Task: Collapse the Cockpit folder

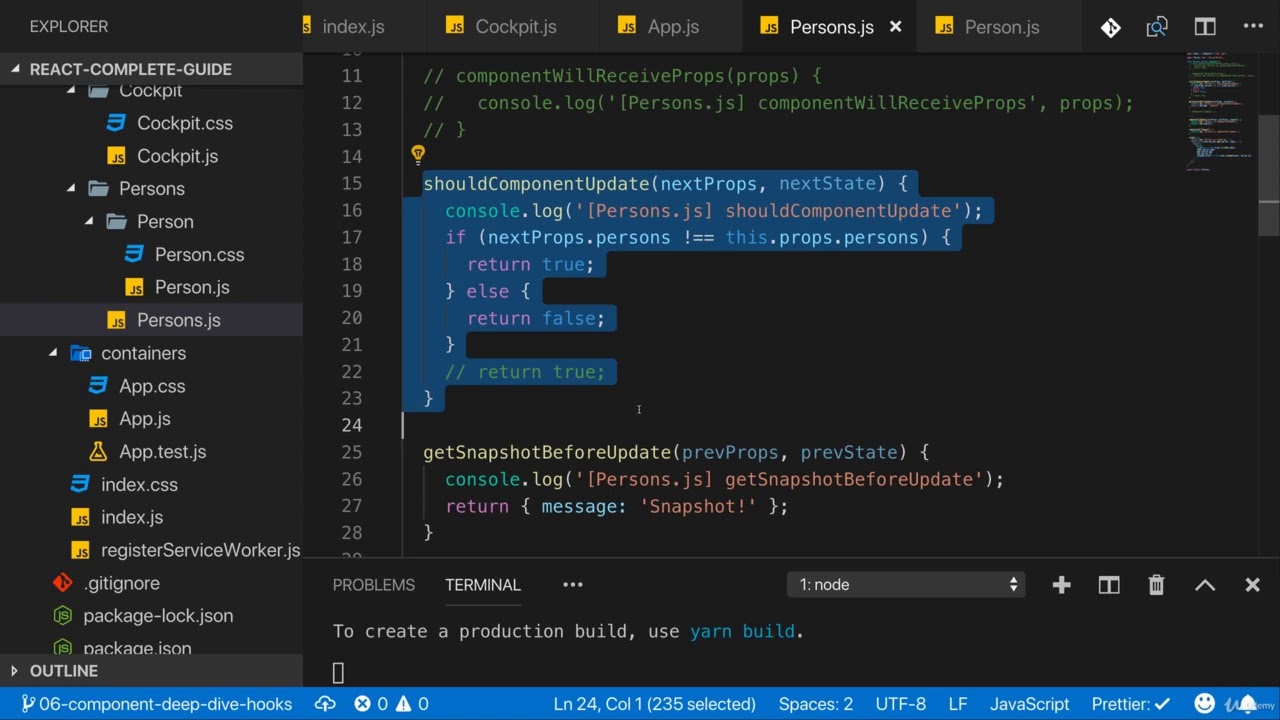Action: (x=71, y=90)
